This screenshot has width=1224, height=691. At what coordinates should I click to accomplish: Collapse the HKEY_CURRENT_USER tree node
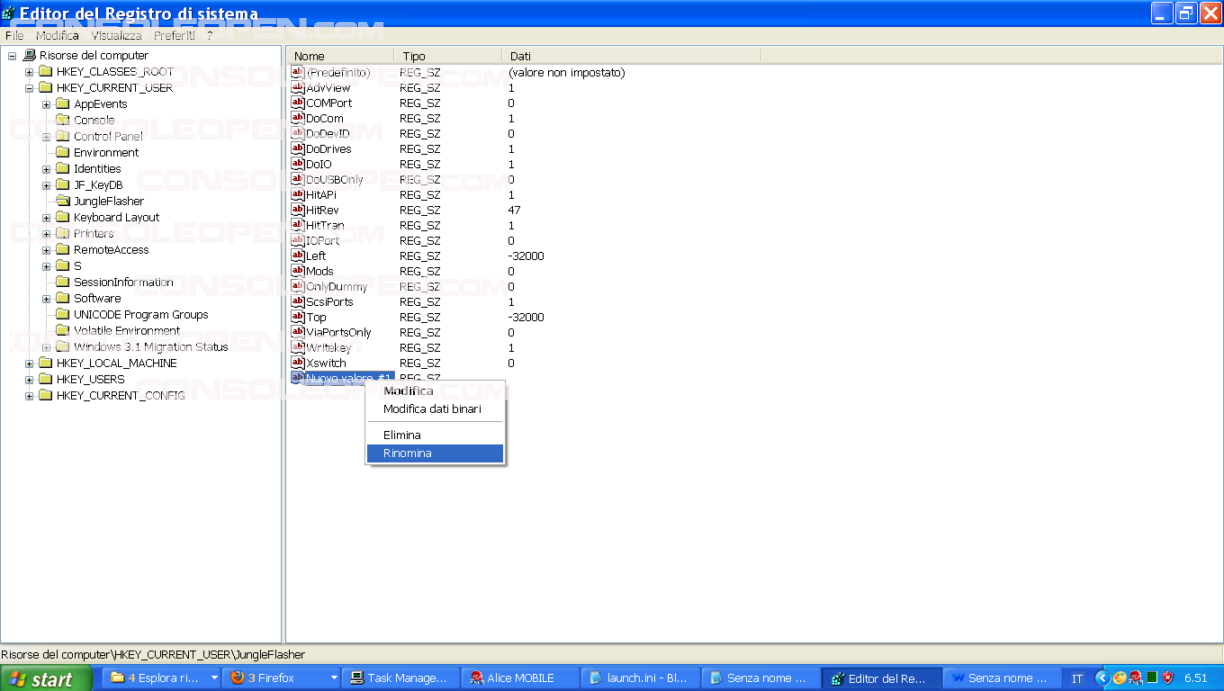tap(29, 88)
